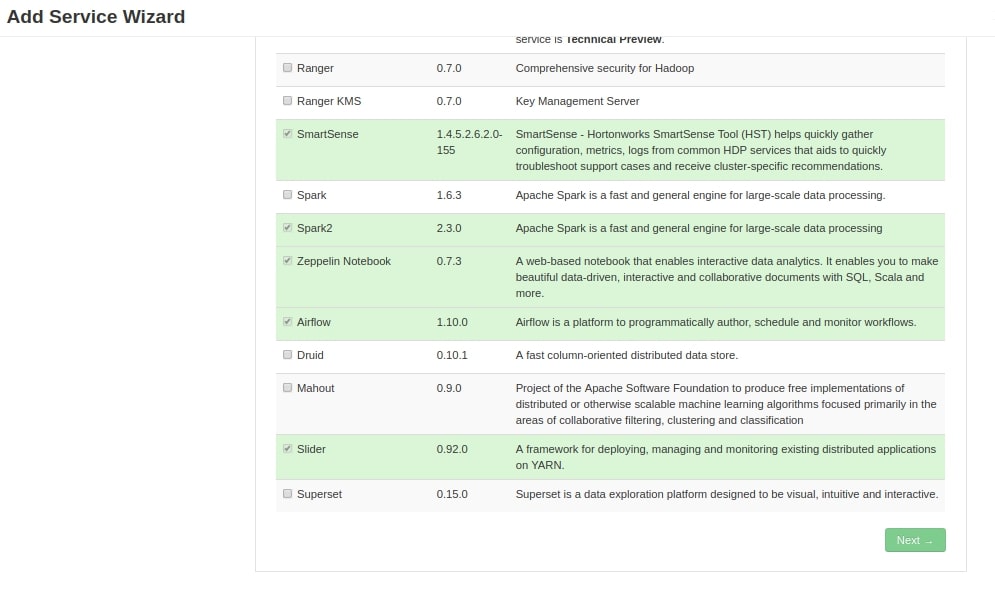Click the Next button
This screenshot has height=590, width=995.
pyautogui.click(x=915, y=540)
